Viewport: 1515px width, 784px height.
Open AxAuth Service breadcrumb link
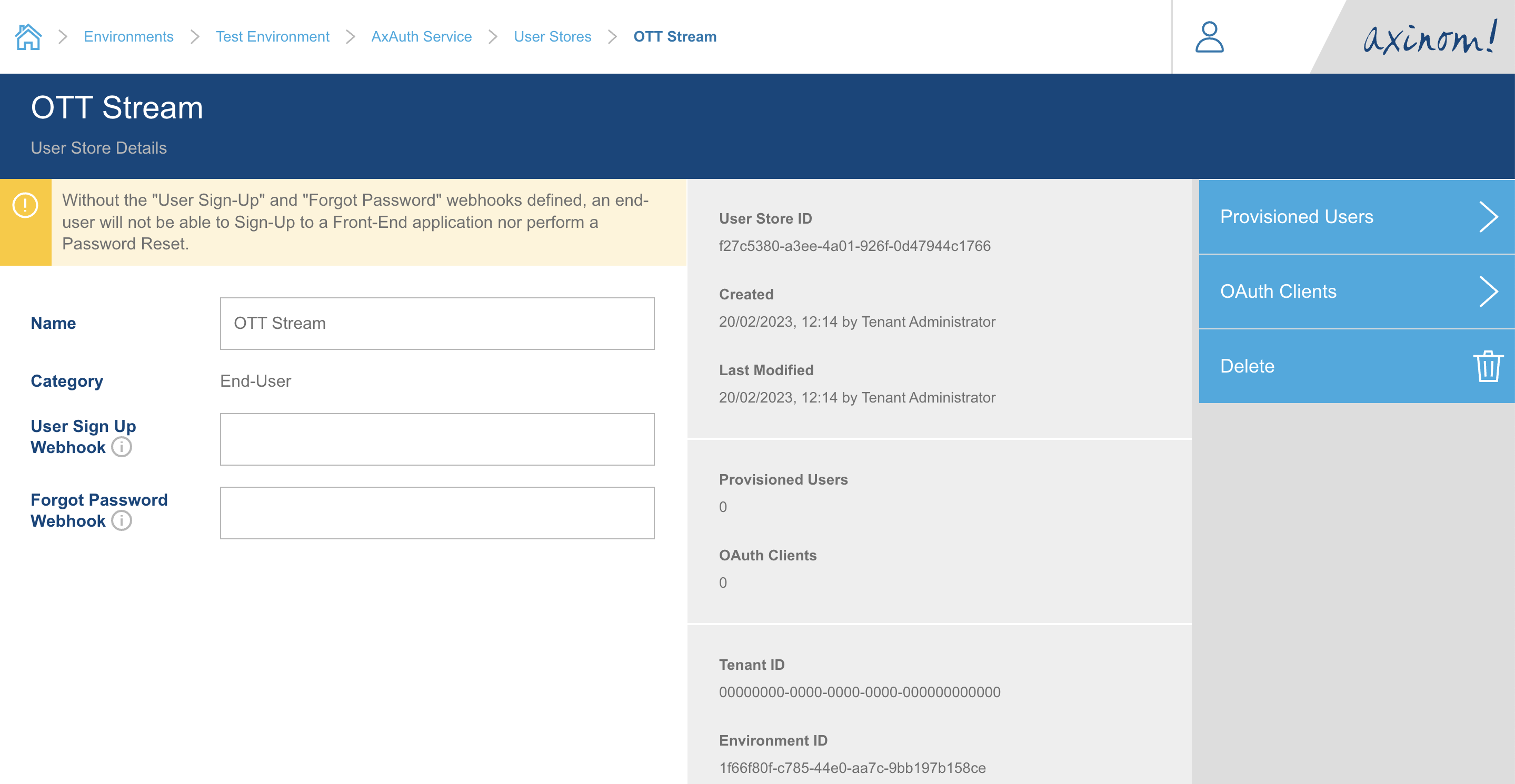(421, 37)
